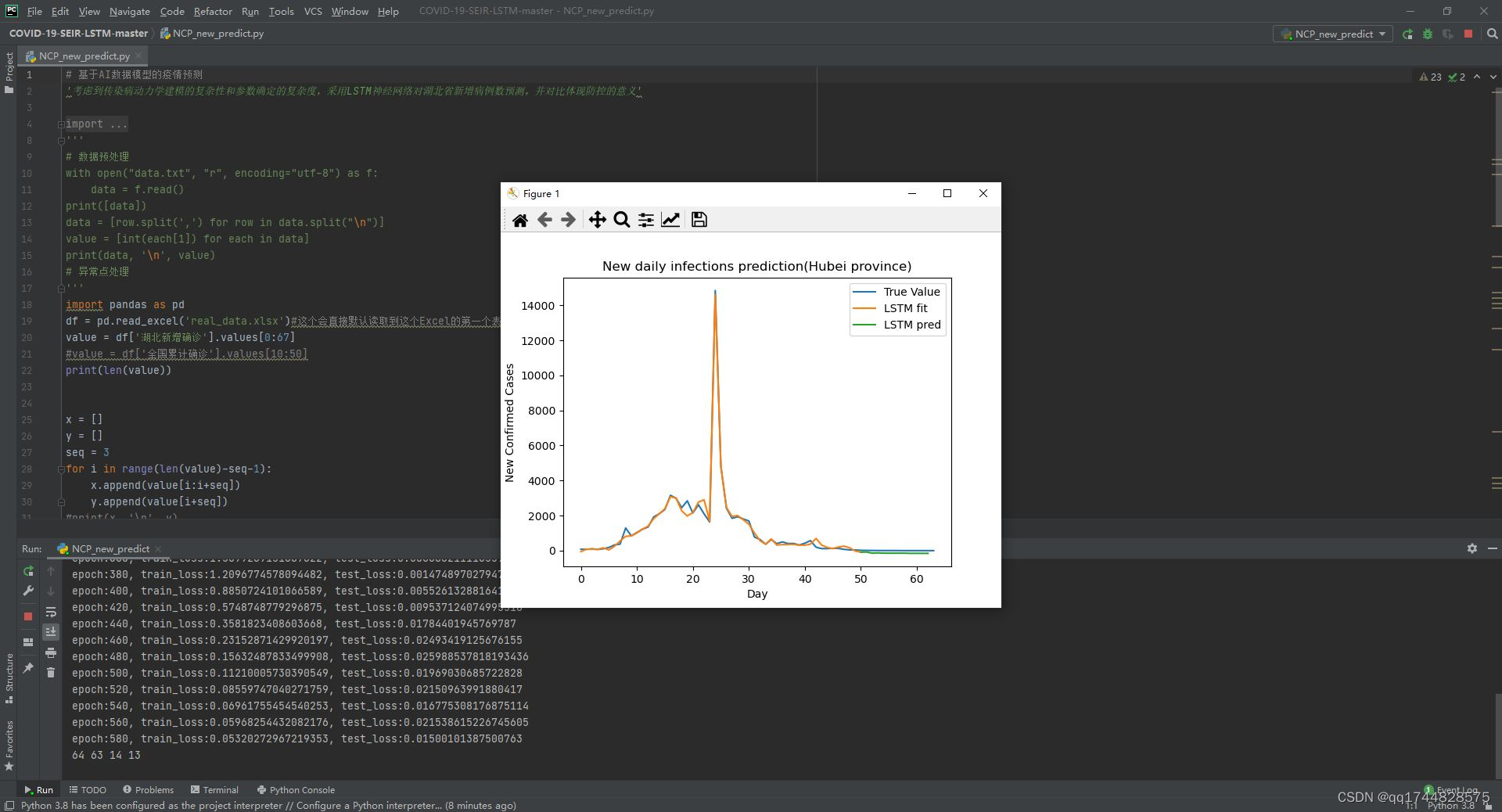Collapse the docstring fold at line 8
The image size is (1502, 812).
pyautogui.click(x=61, y=141)
